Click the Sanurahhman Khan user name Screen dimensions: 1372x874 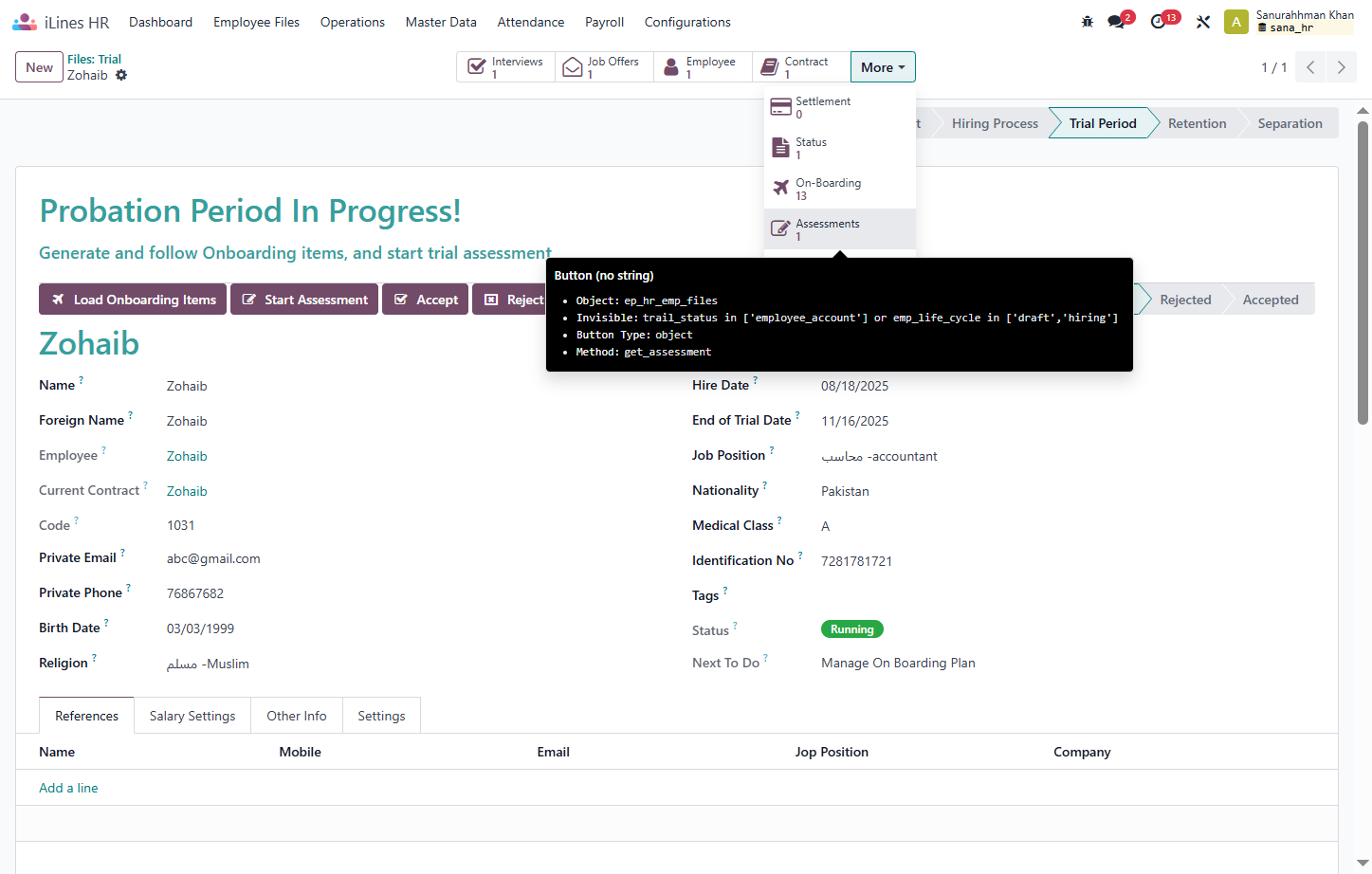click(1305, 15)
